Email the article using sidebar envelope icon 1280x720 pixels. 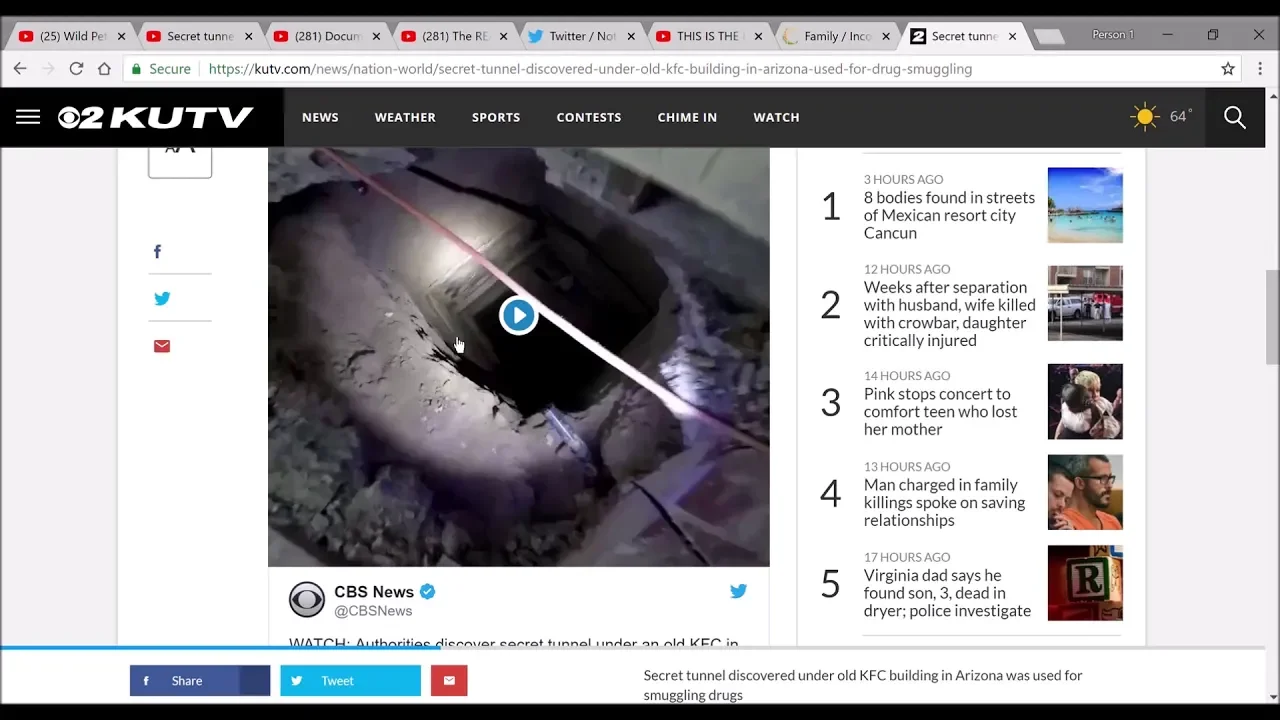click(162, 346)
